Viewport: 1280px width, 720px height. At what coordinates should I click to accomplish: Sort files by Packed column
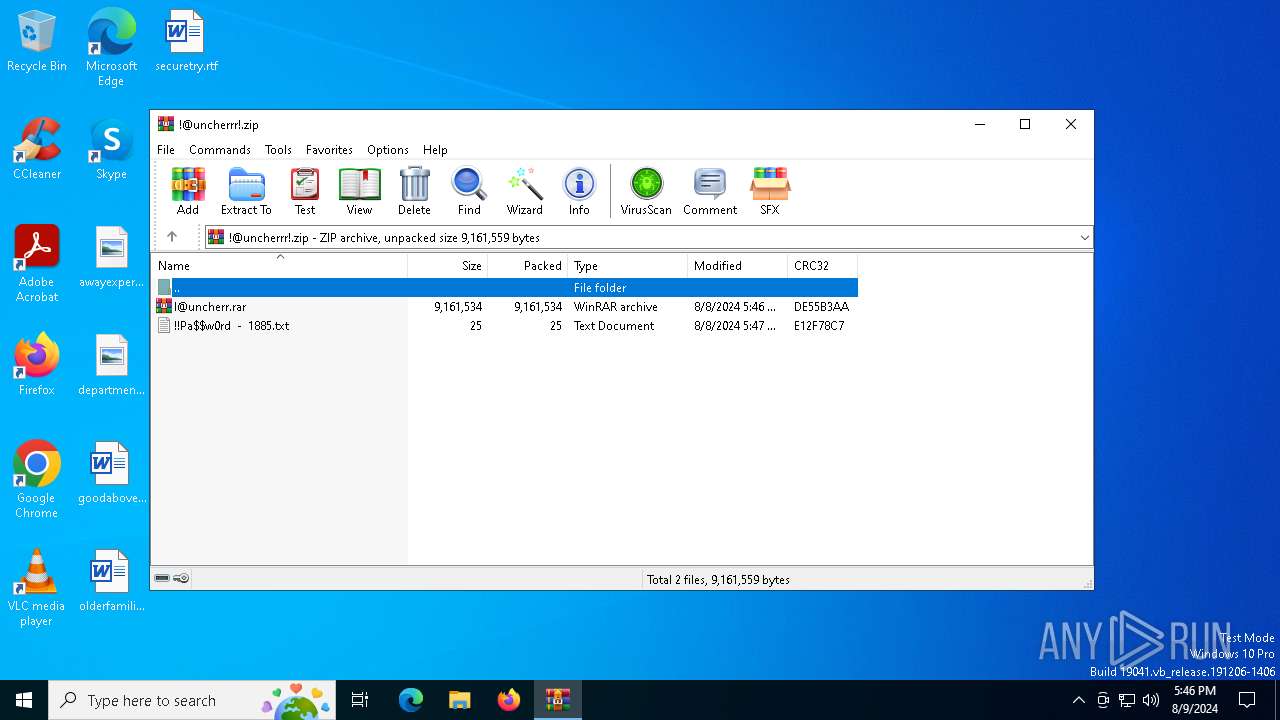coord(527,265)
